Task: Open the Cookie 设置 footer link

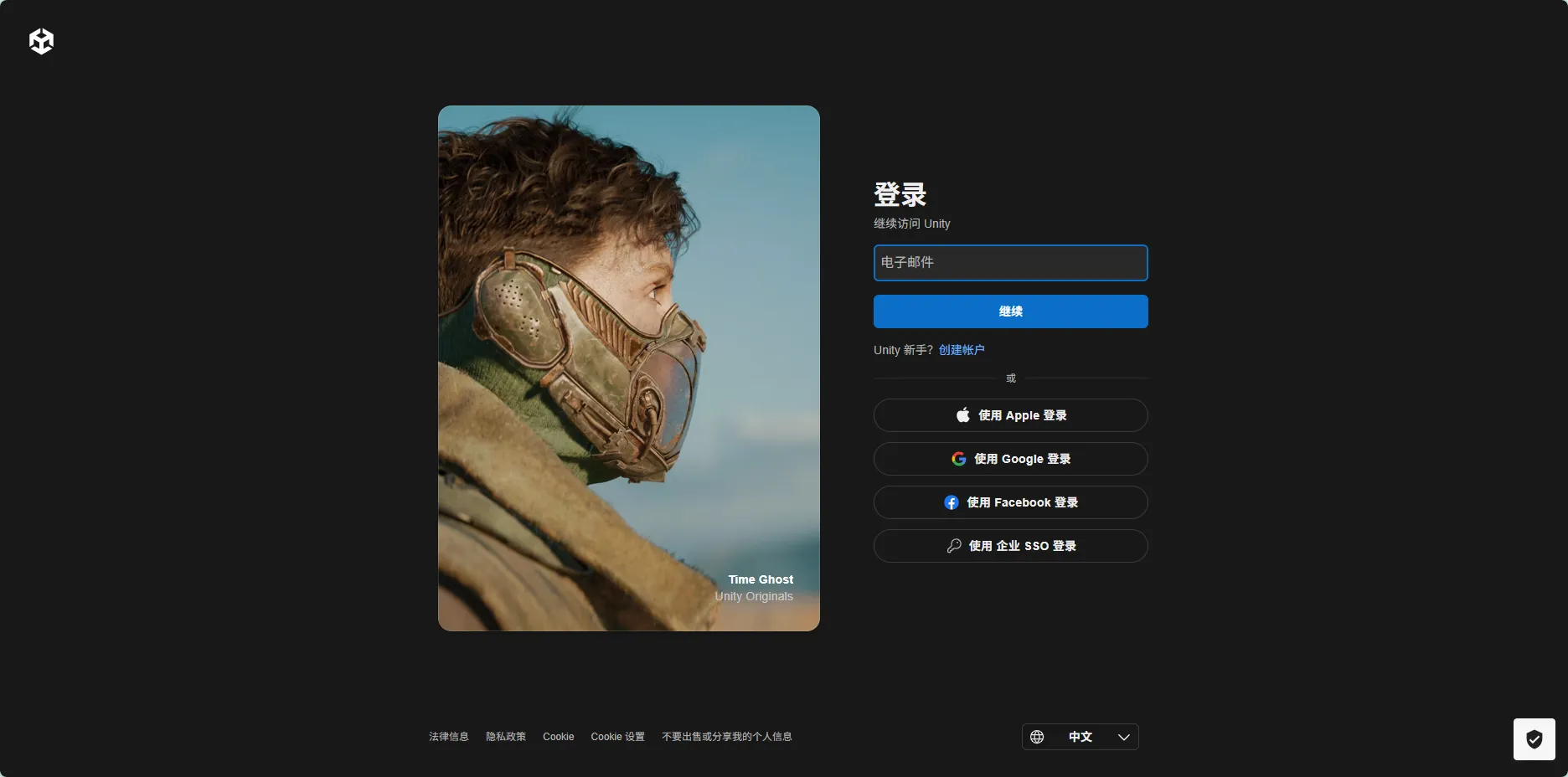Action: pyautogui.click(x=617, y=737)
